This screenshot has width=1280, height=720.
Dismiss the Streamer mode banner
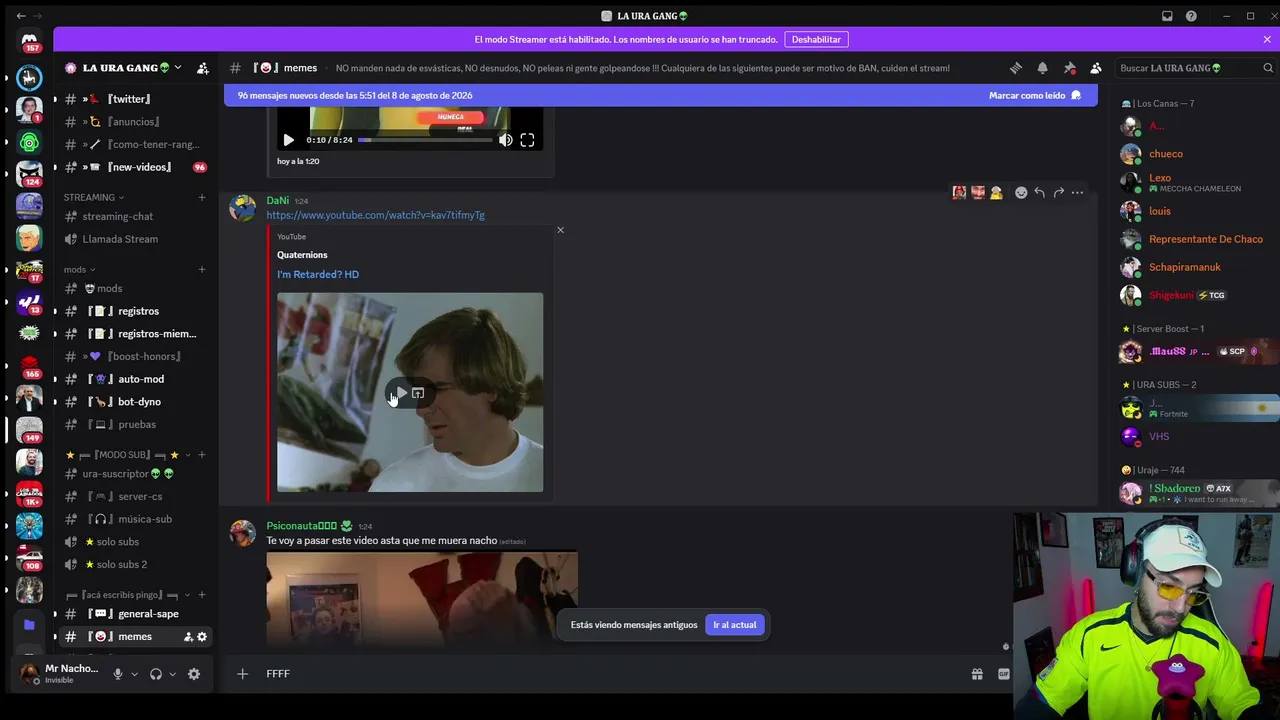pyautogui.click(x=1267, y=40)
